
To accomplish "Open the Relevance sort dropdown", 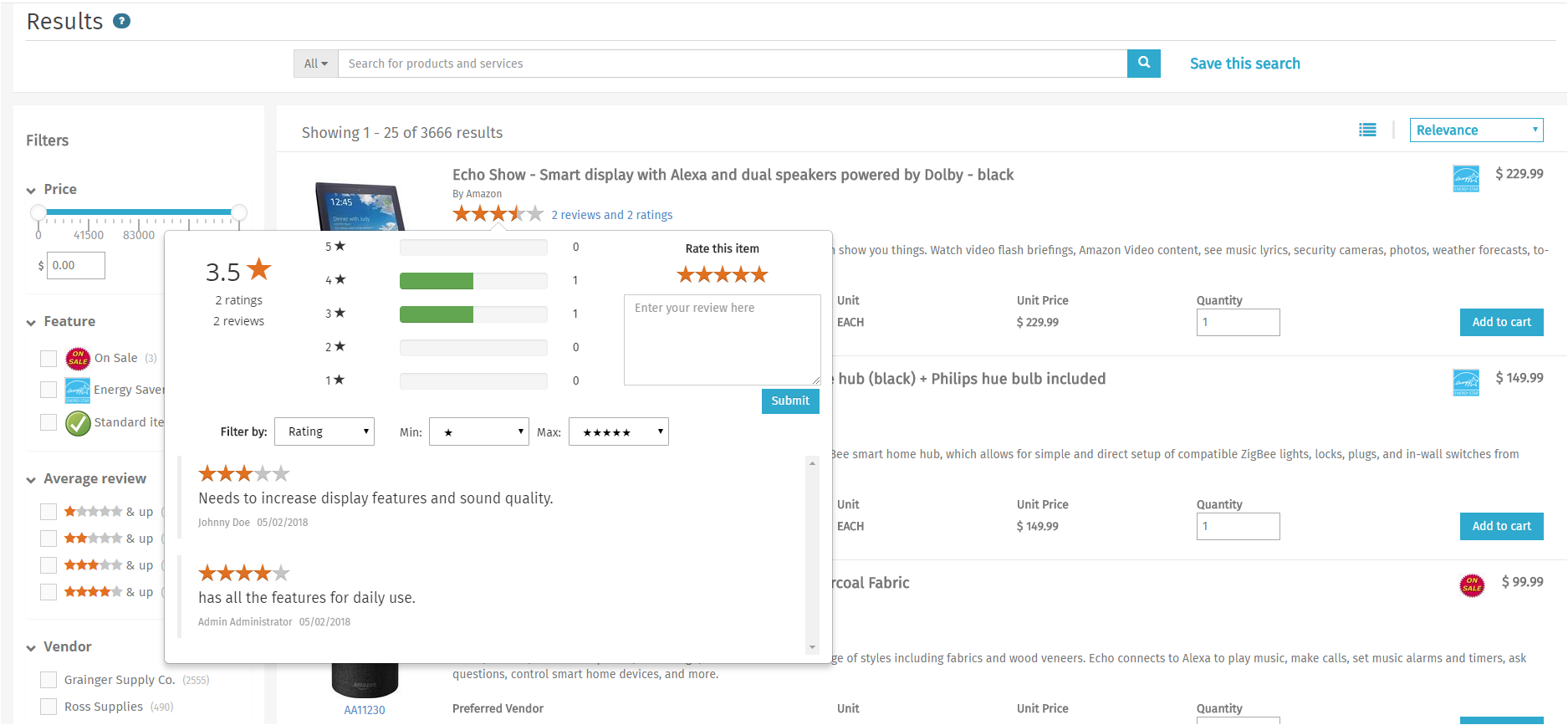I will coord(1476,130).
